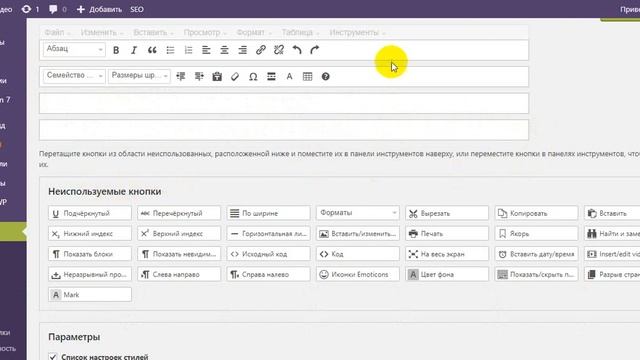Select the Цвет фона button
This screenshot has height=360, width=640.
pyautogui.click(x=447, y=274)
